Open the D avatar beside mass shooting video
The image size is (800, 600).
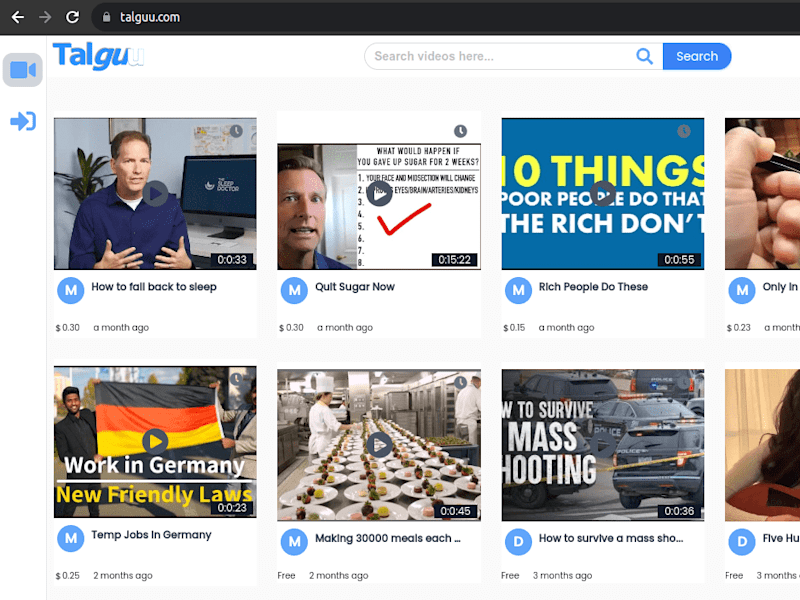click(518, 542)
